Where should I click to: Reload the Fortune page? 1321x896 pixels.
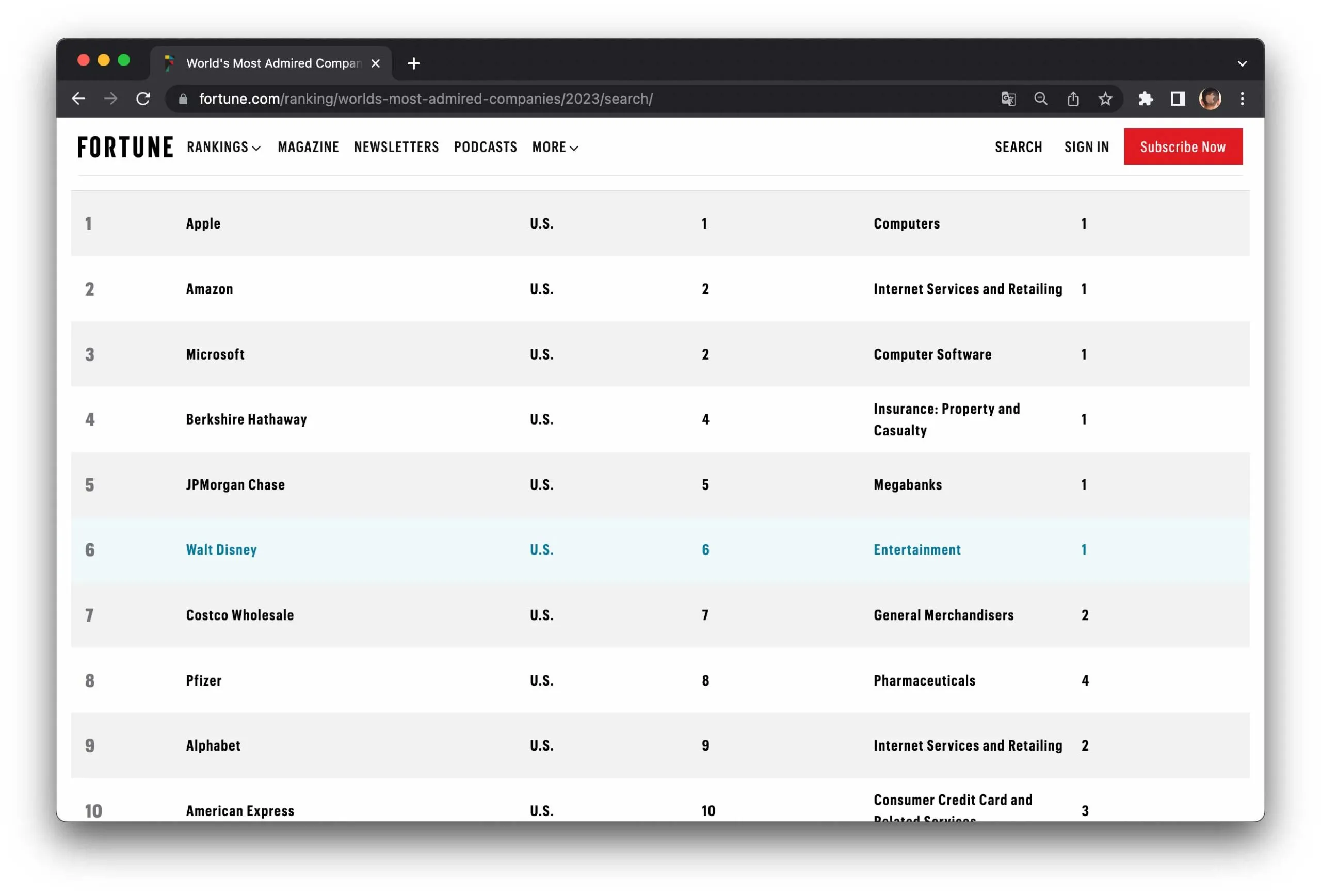143,99
